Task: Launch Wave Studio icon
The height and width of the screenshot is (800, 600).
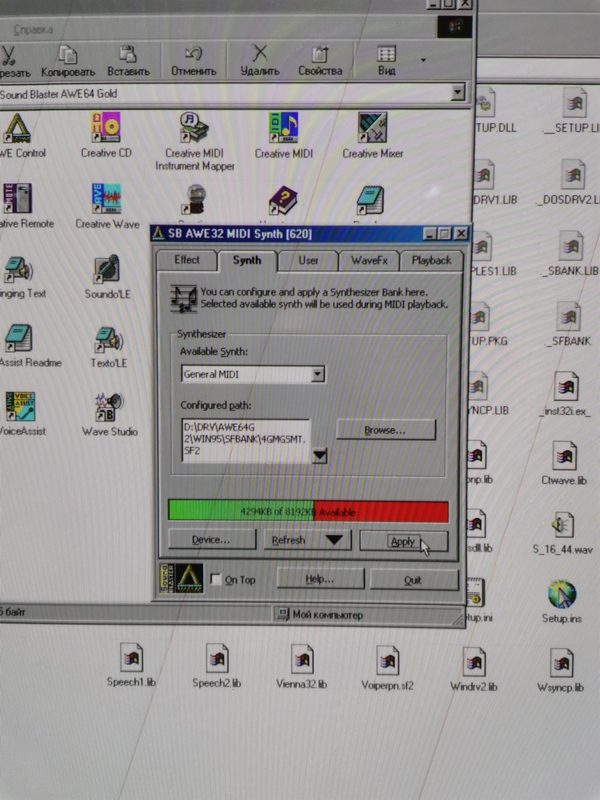Action: pos(109,407)
